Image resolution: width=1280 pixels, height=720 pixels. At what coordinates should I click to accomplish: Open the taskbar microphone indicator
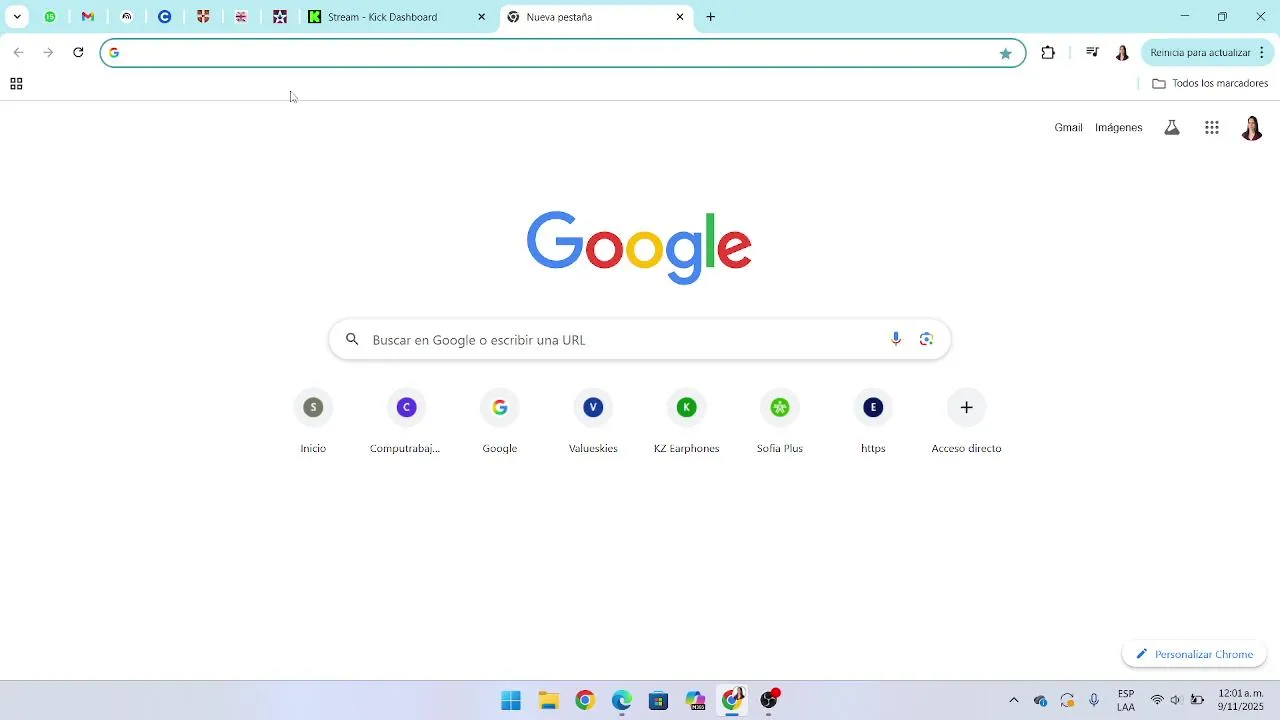point(1094,700)
